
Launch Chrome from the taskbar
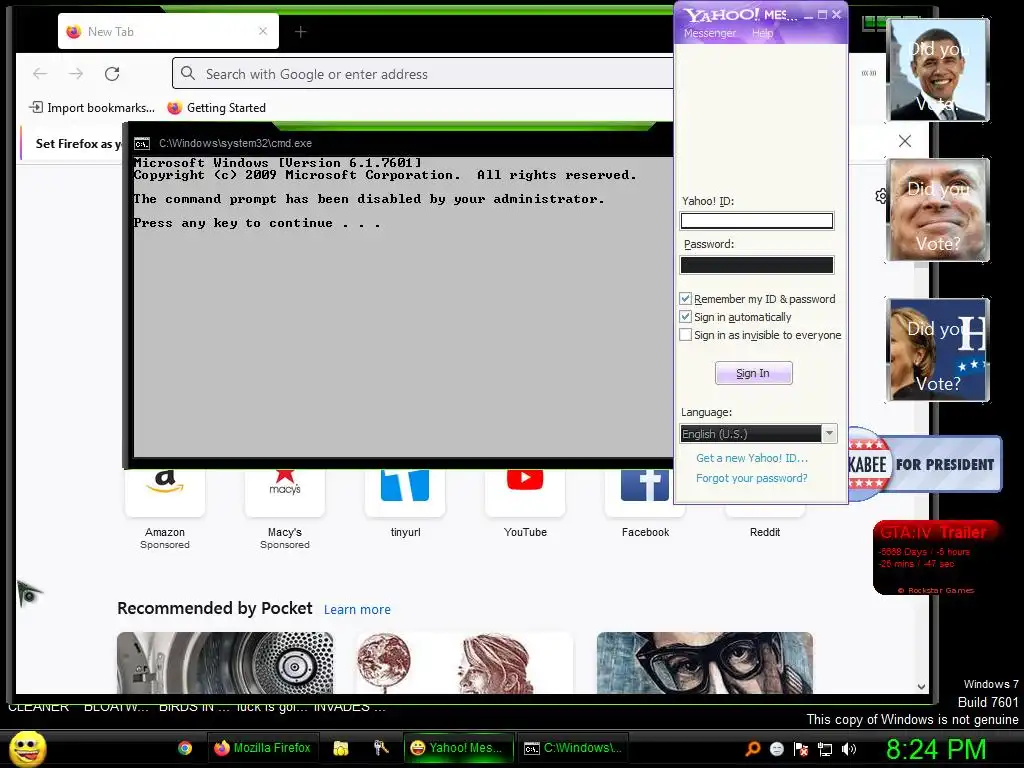[185, 748]
